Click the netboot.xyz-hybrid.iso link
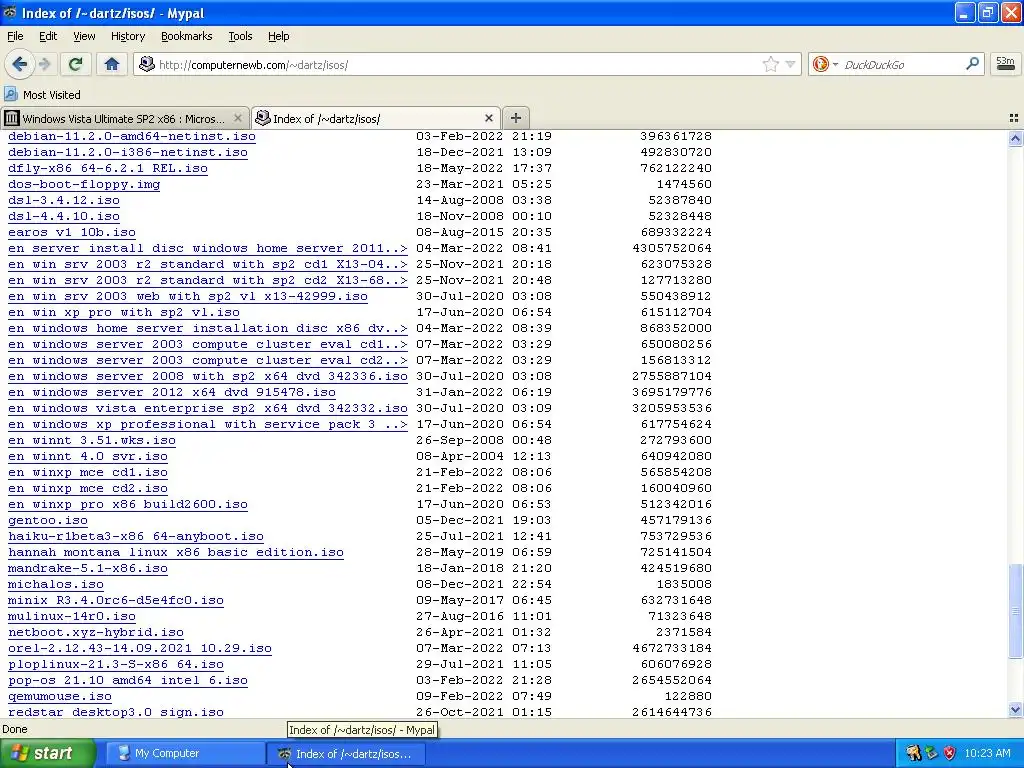 click(95, 632)
